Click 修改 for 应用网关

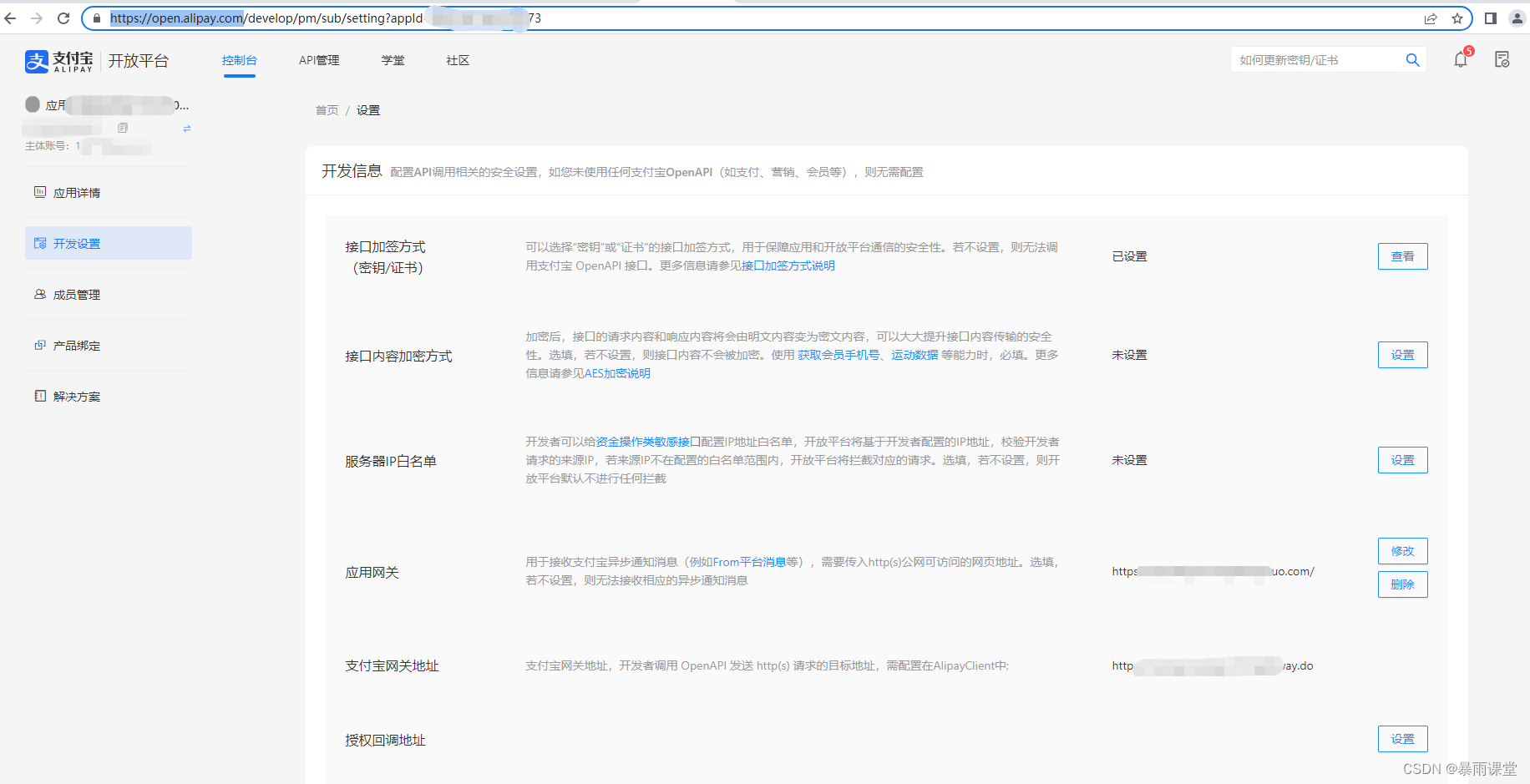pos(1403,551)
